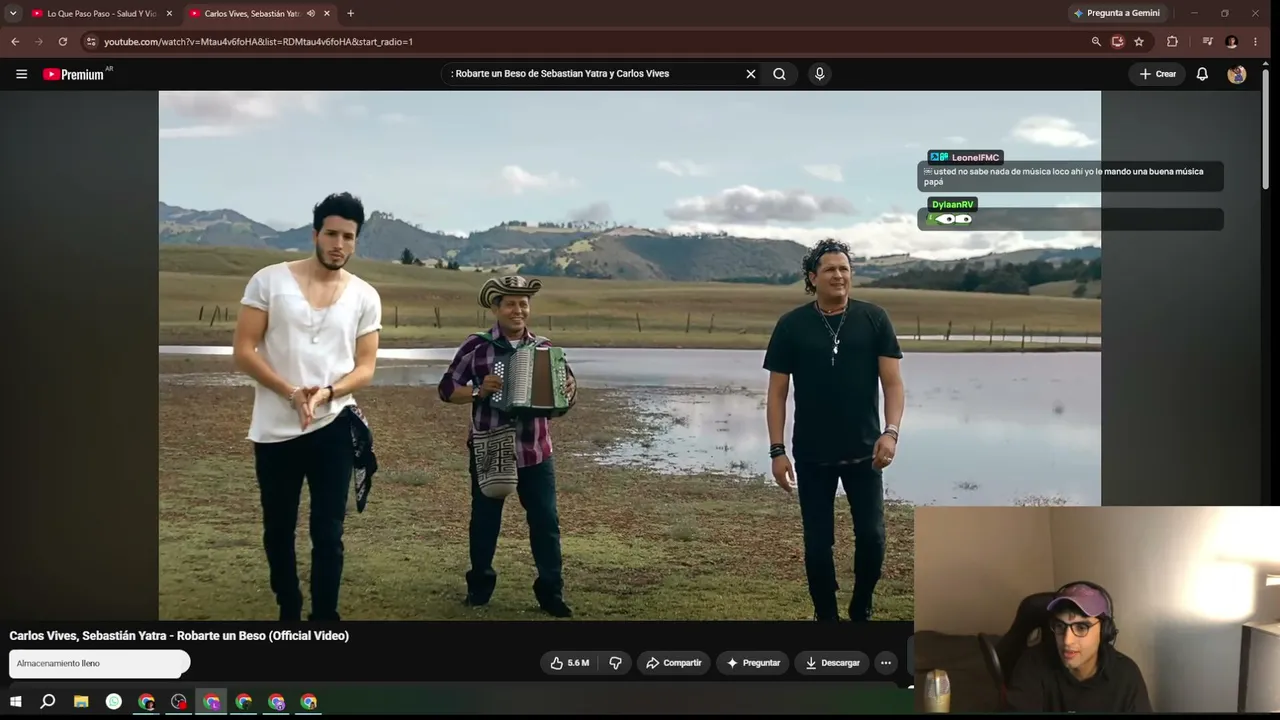1280x720 pixels.
Task: Go forward with the browser arrow
Action: tap(39, 42)
